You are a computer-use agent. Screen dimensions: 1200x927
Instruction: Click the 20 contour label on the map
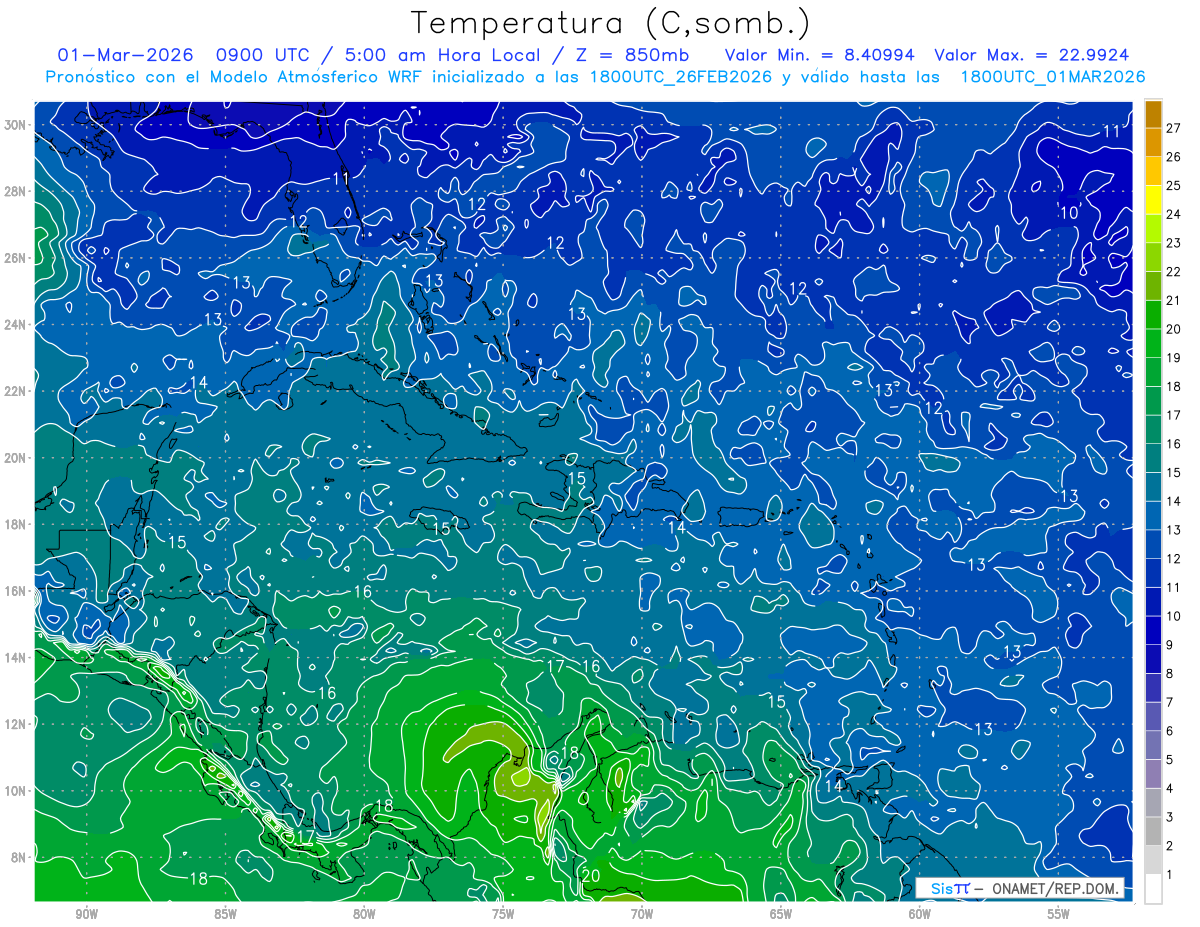pos(590,876)
